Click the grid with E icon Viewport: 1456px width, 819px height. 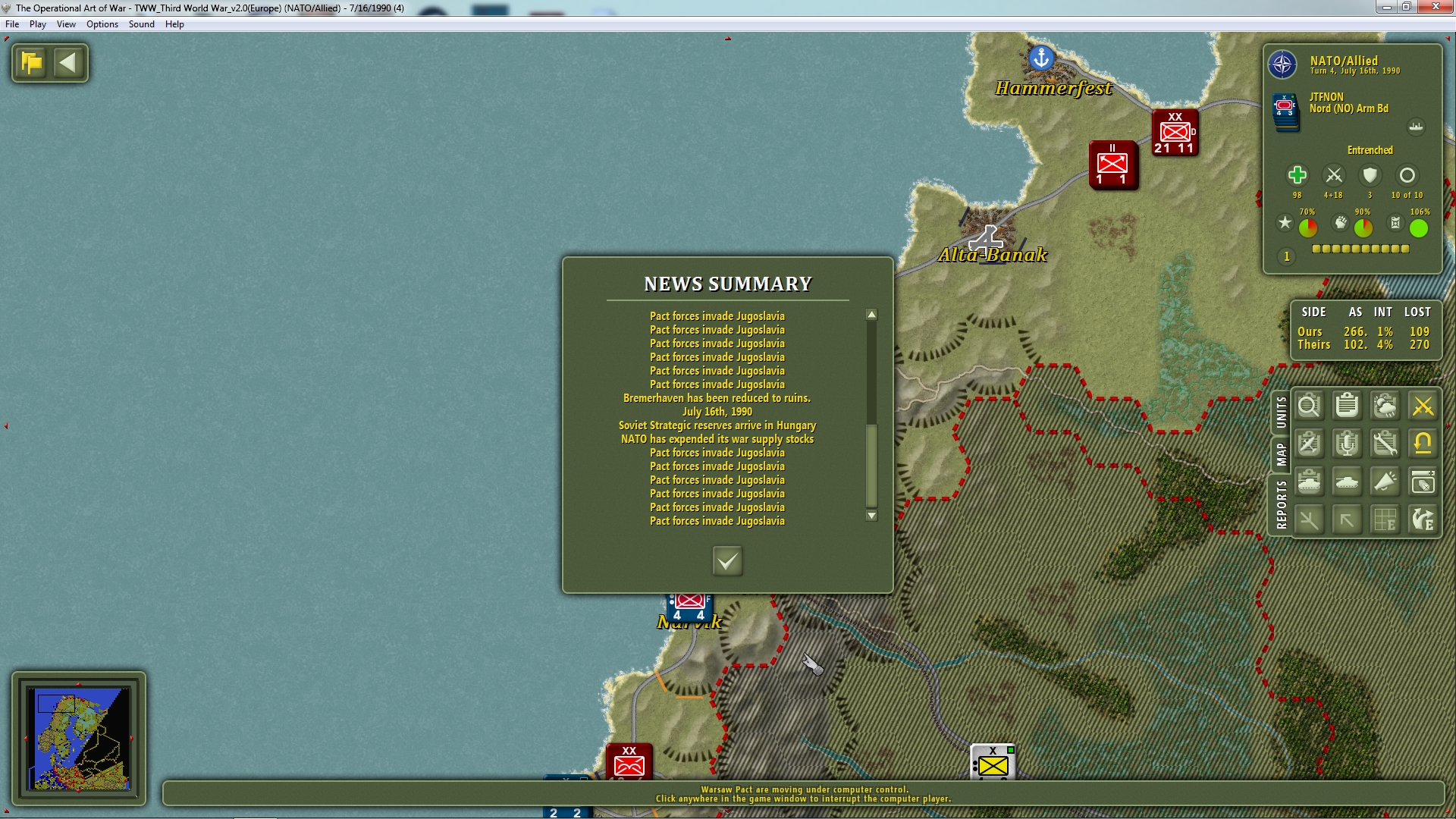(1385, 519)
